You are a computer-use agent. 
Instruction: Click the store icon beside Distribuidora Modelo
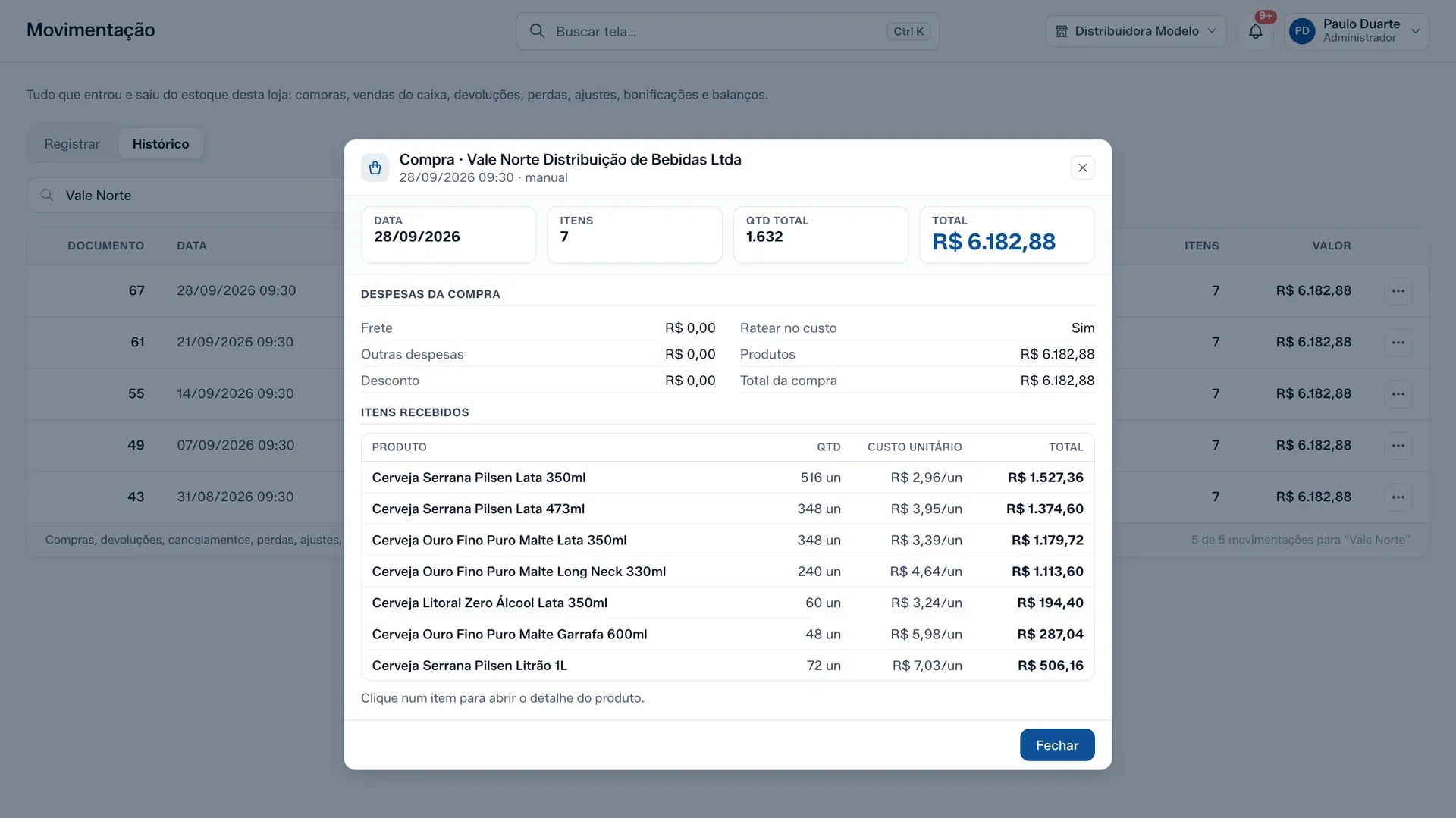click(1062, 31)
